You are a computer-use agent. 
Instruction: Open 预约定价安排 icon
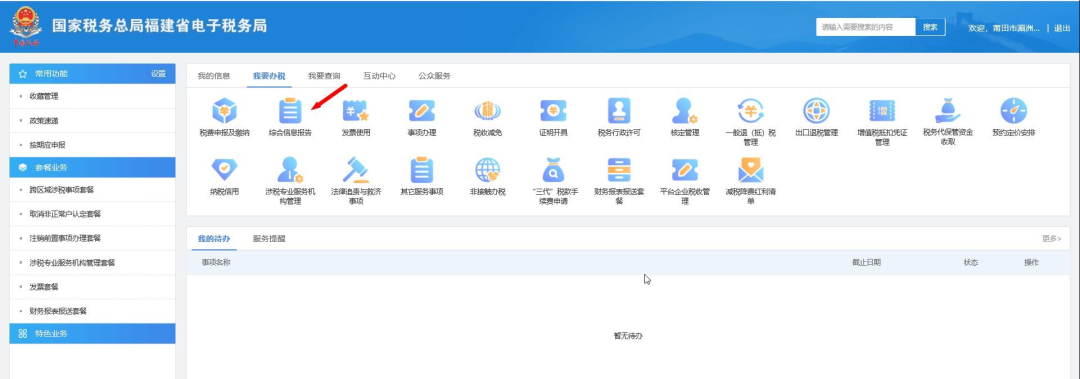click(1014, 110)
